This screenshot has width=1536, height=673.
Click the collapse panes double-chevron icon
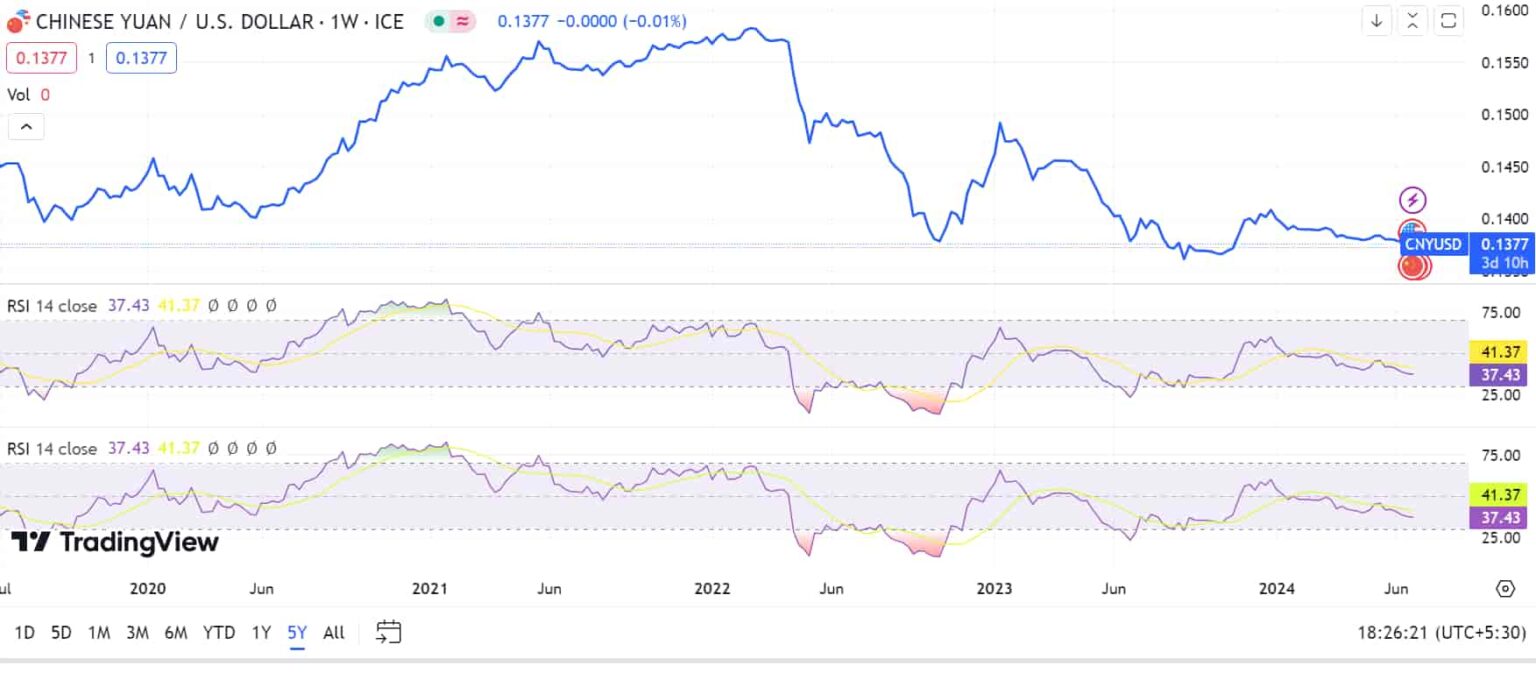1411,20
